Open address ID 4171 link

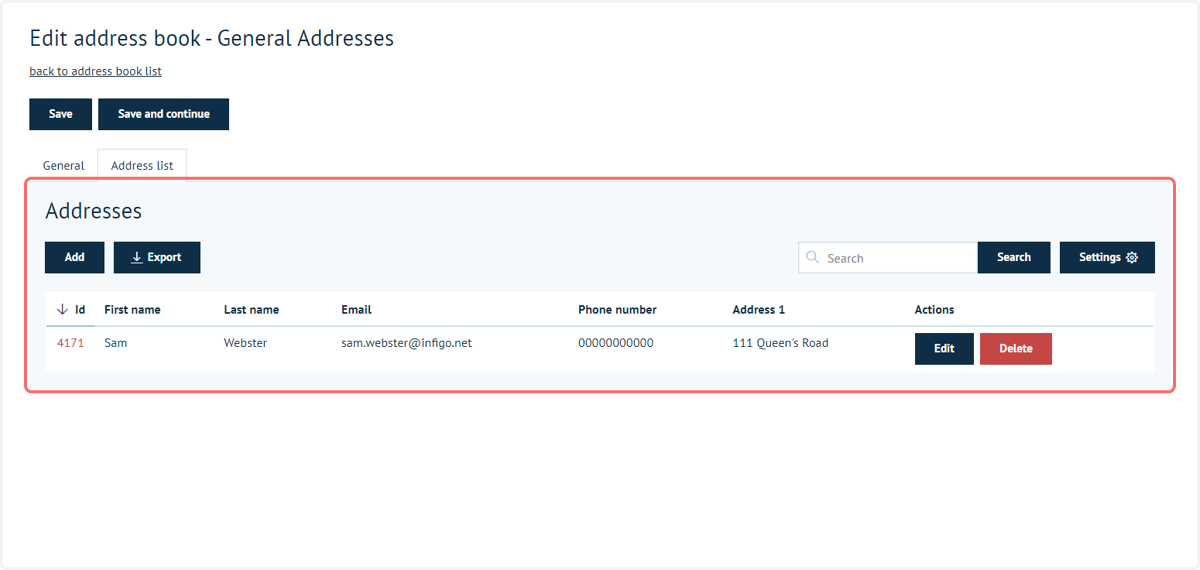[x=70, y=343]
